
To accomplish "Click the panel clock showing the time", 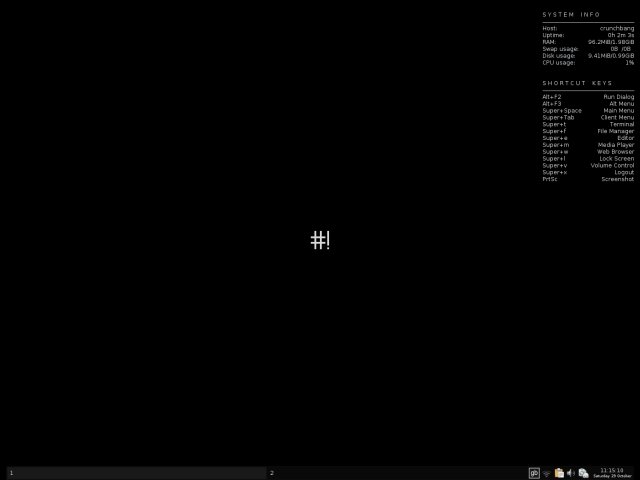I will tap(612, 473).
